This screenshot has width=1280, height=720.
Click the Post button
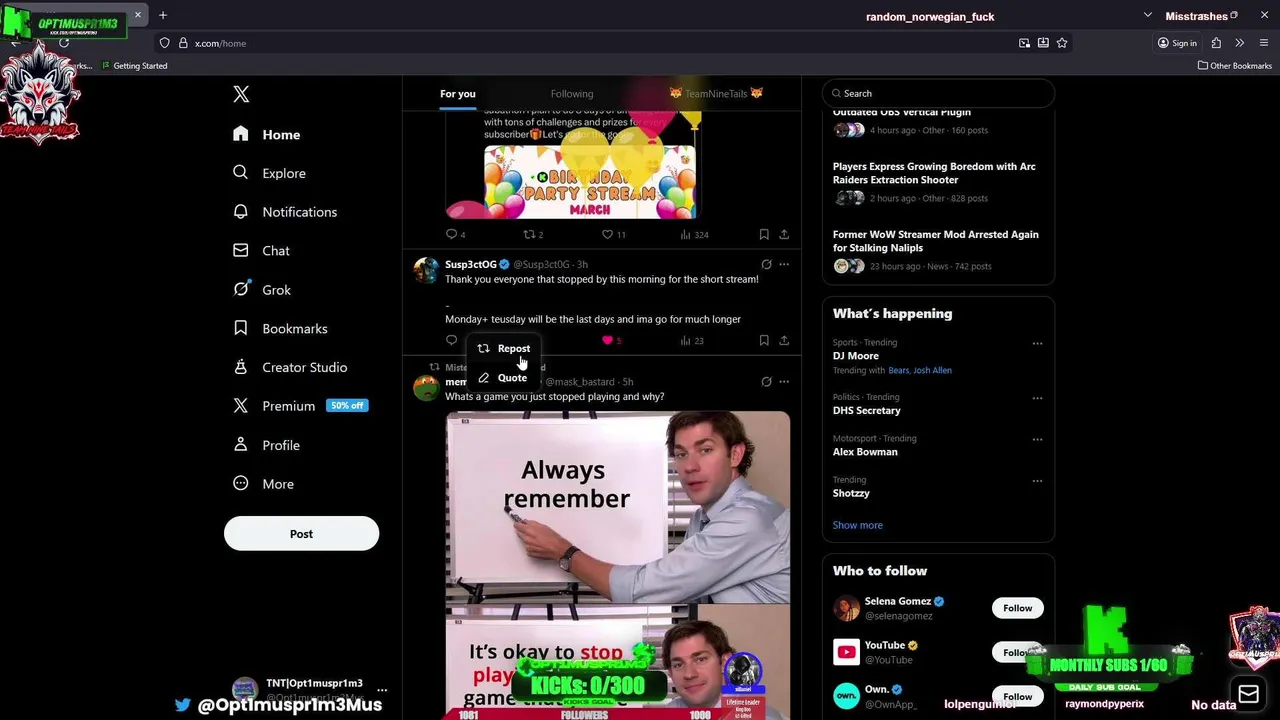301,534
